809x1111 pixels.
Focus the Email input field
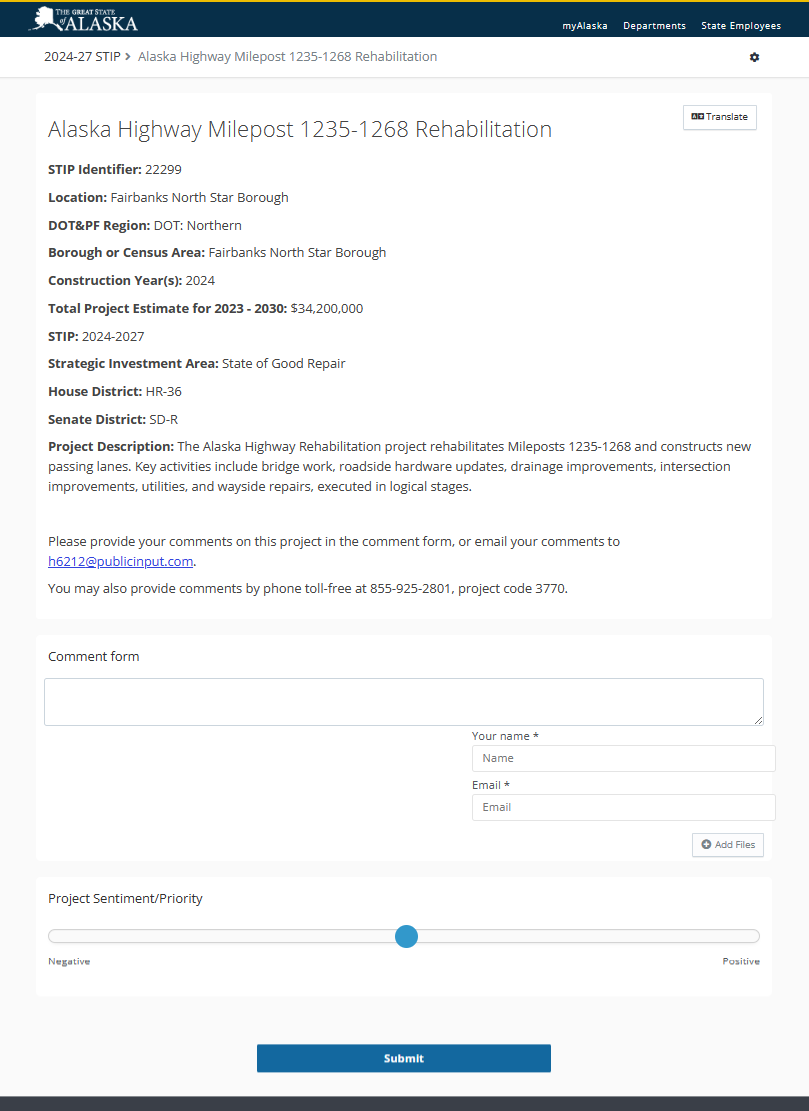pyautogui.click(x=623, y=807)
